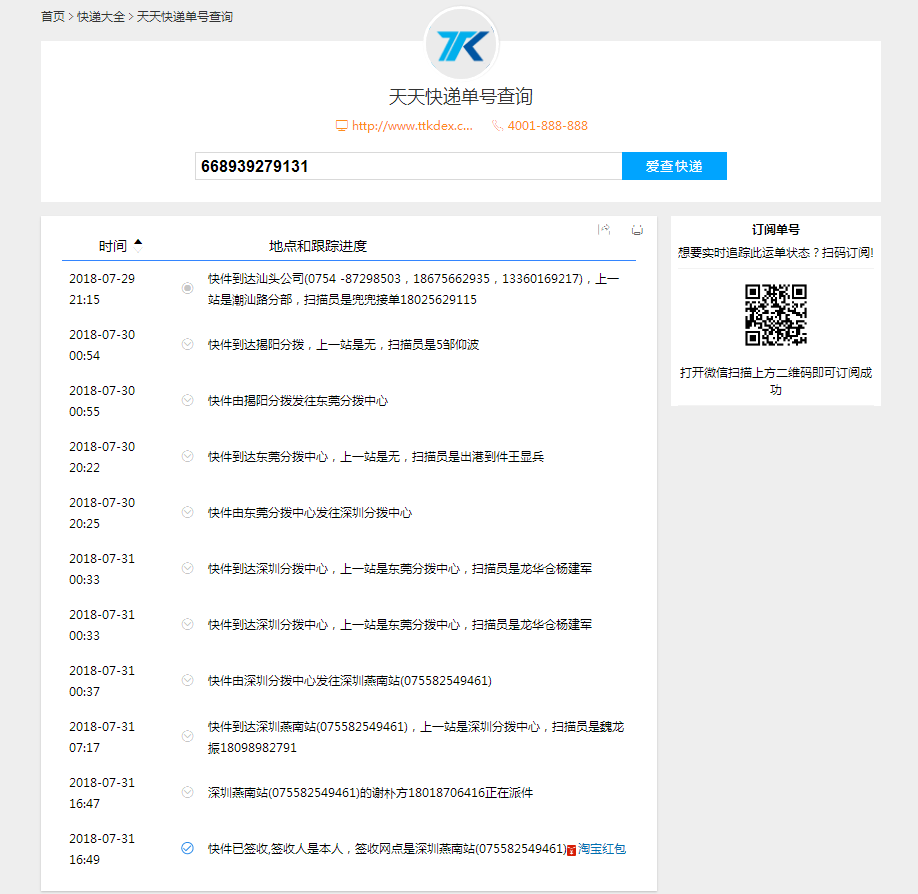This screenshot has width=918, height=894.
Task: Click the monitor icon before the website URL
Action: click(x=341, y=125)
